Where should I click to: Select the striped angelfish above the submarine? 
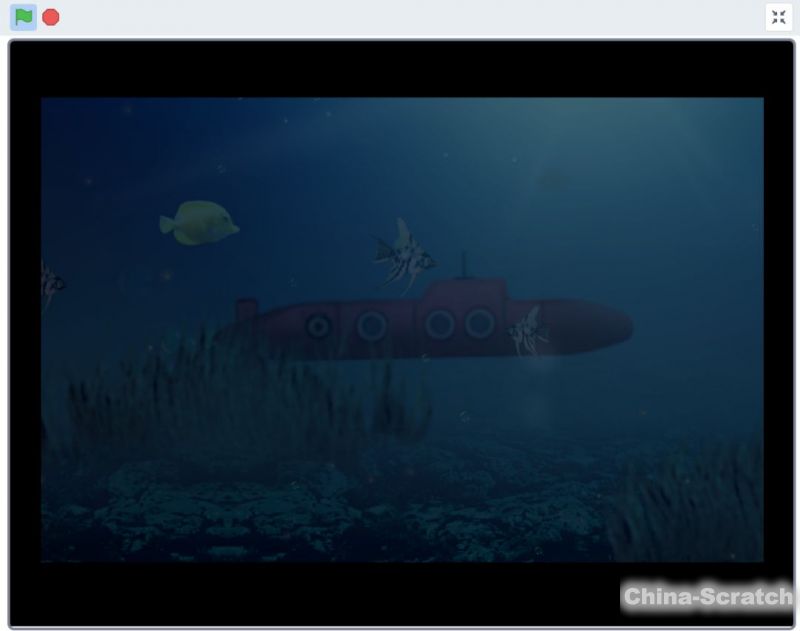[x=405, y=256]
